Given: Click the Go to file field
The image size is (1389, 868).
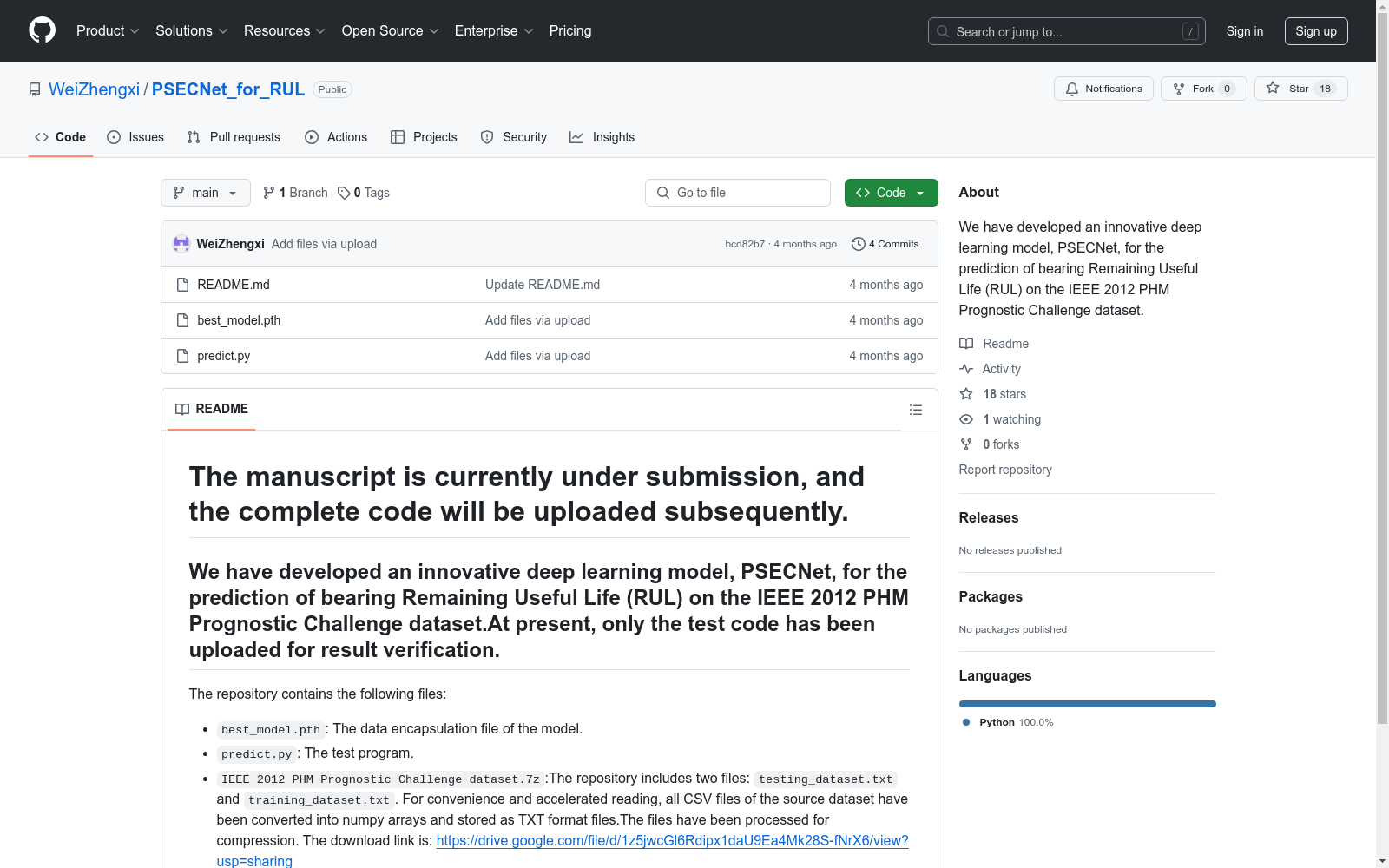Looking at the screenshot, I should pyautogui.click(x=738, y=193).
